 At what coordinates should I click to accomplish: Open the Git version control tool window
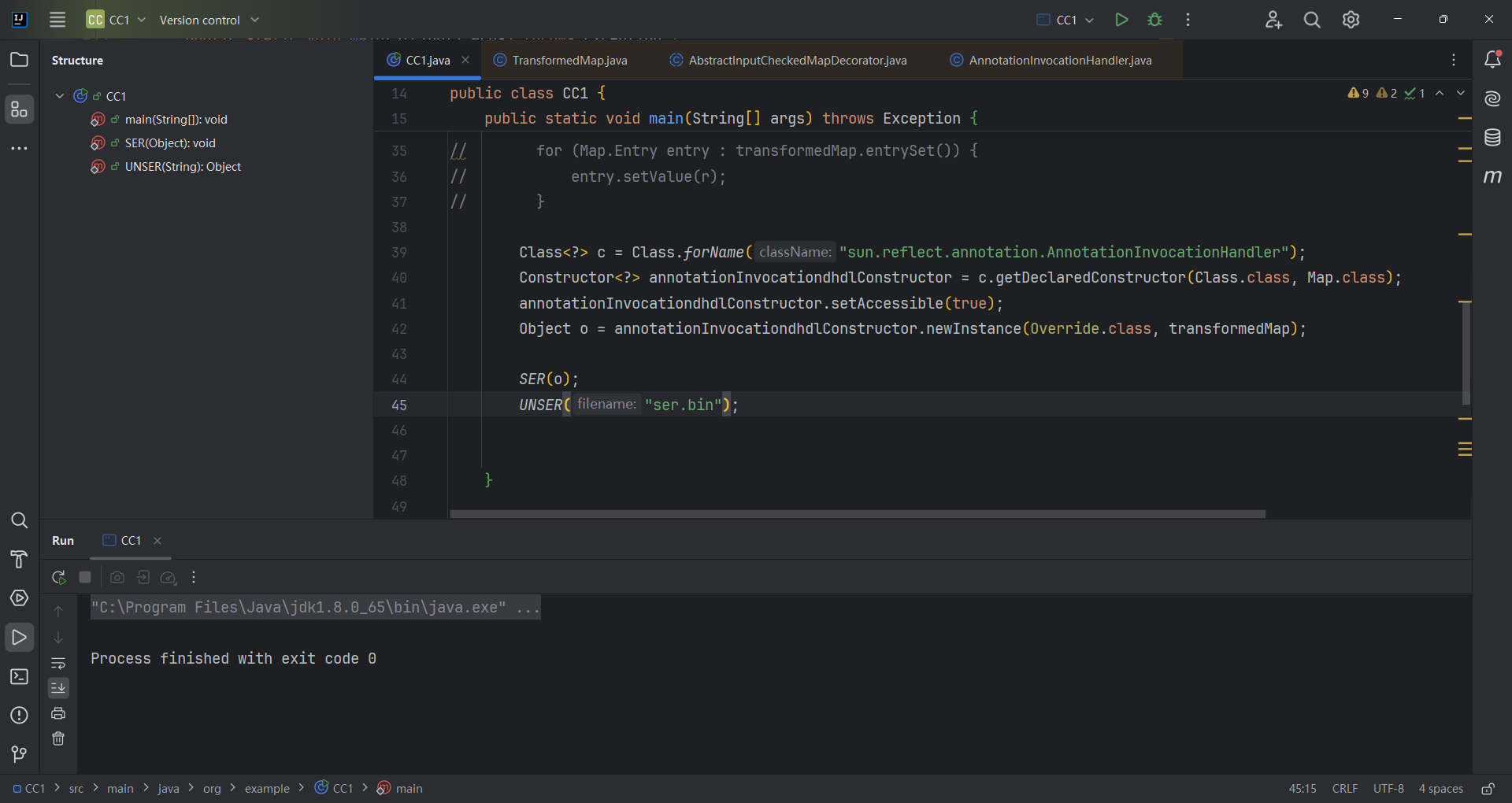point(19,754)
